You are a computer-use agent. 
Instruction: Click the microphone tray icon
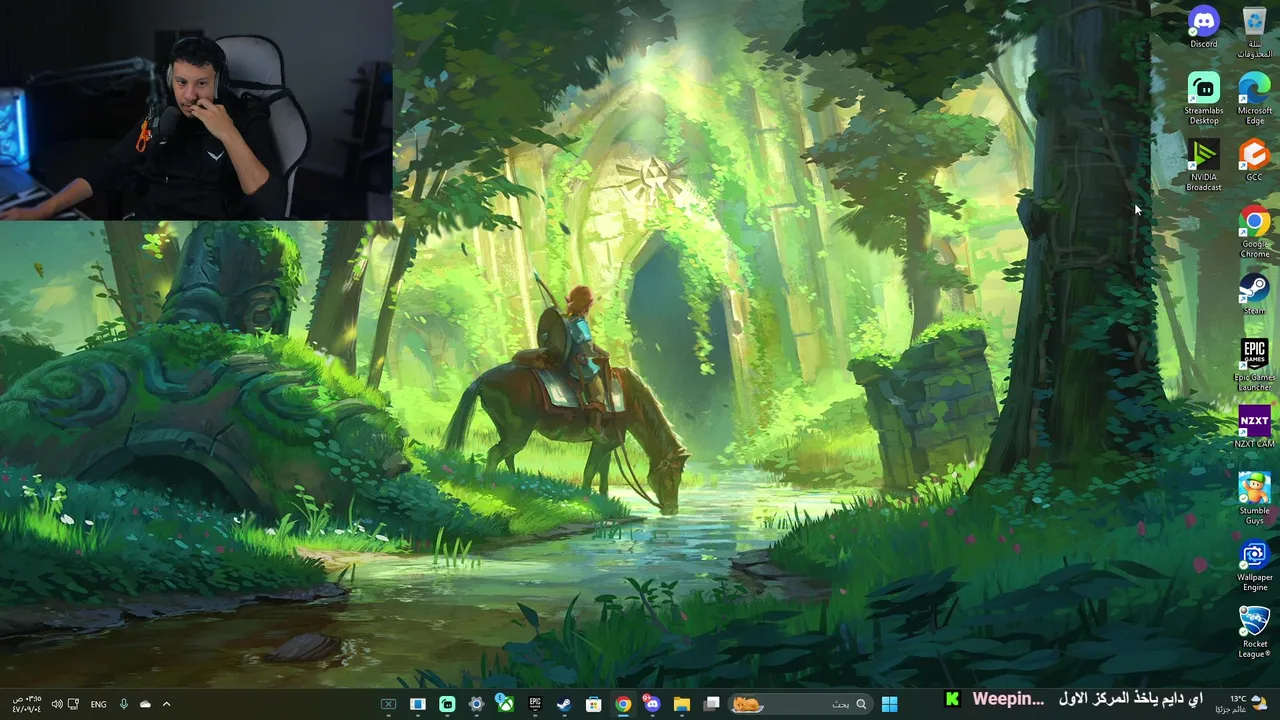coord(124,704)
